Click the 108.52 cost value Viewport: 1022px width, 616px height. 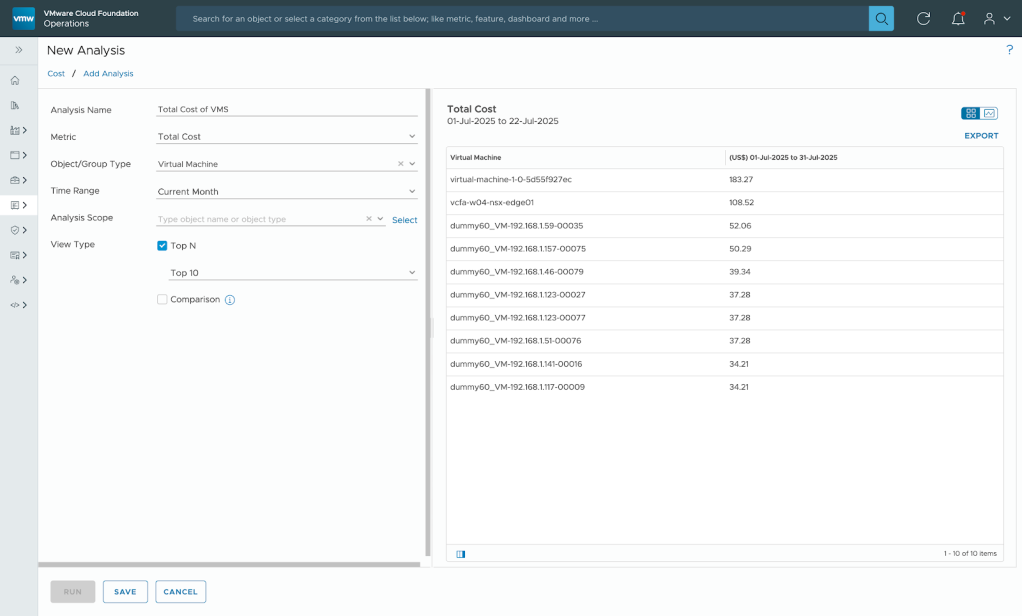[x=742, y=203]
